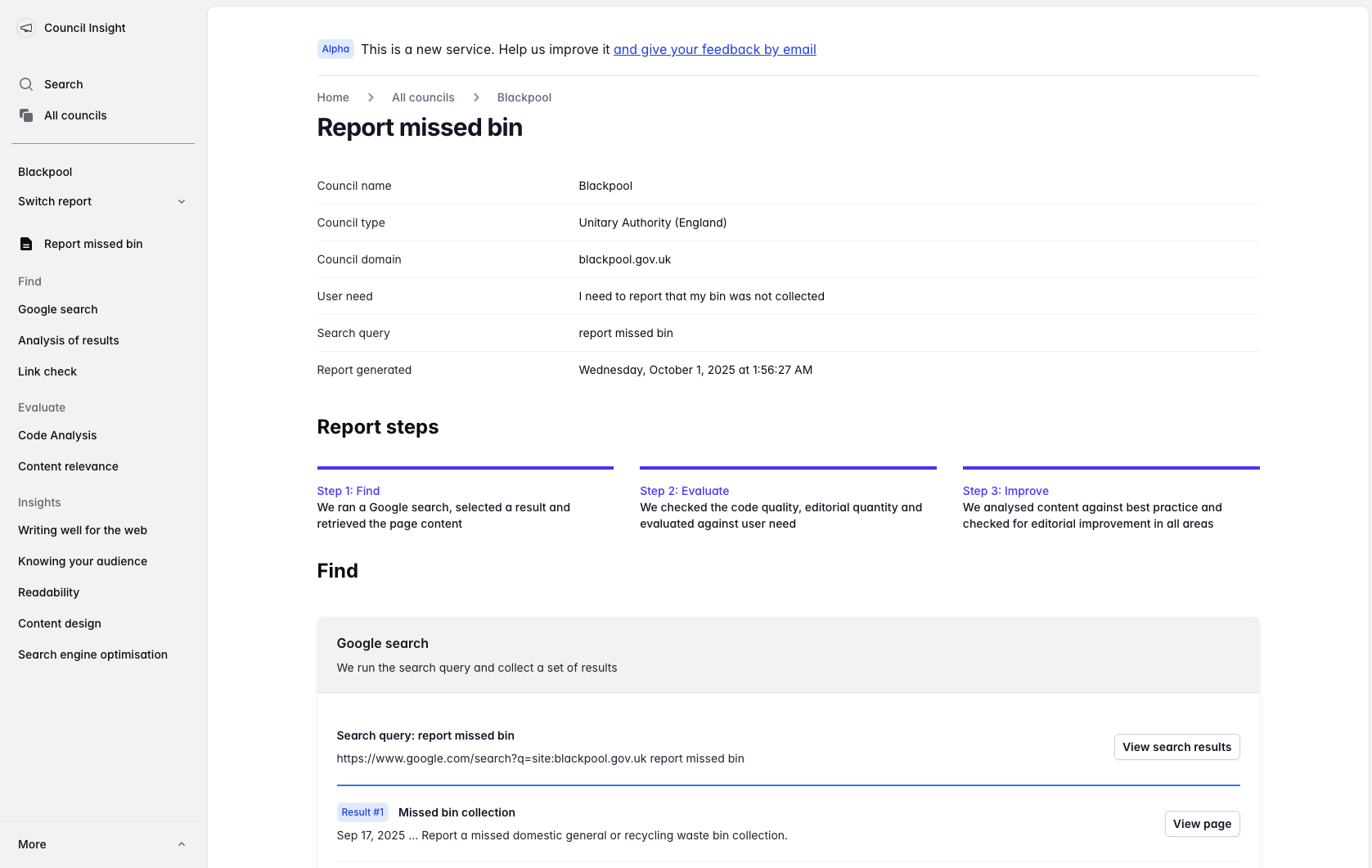The image size is (1372, 868).
Task: Go to Analysis of results
Action: tap(69, 340)
